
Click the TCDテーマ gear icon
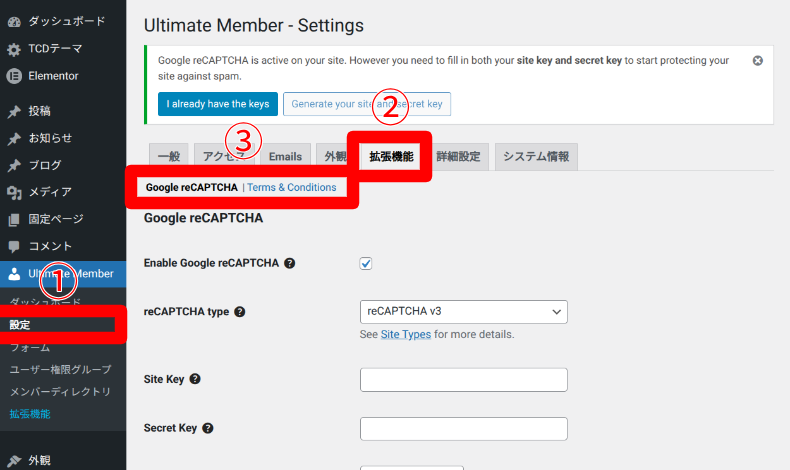pyautogui.click(x=14, y=49)
